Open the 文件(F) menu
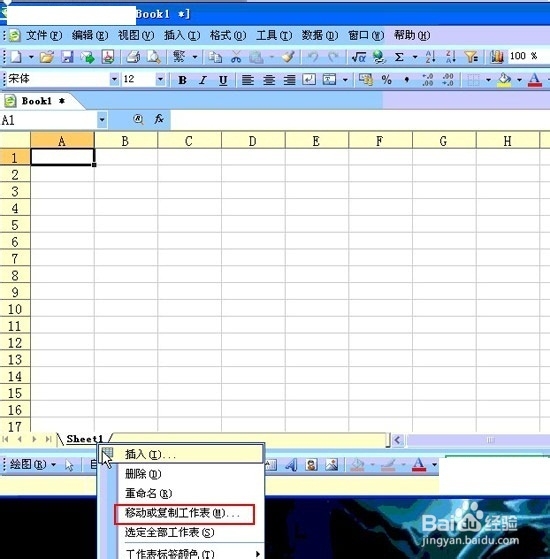 click(44, 35)
